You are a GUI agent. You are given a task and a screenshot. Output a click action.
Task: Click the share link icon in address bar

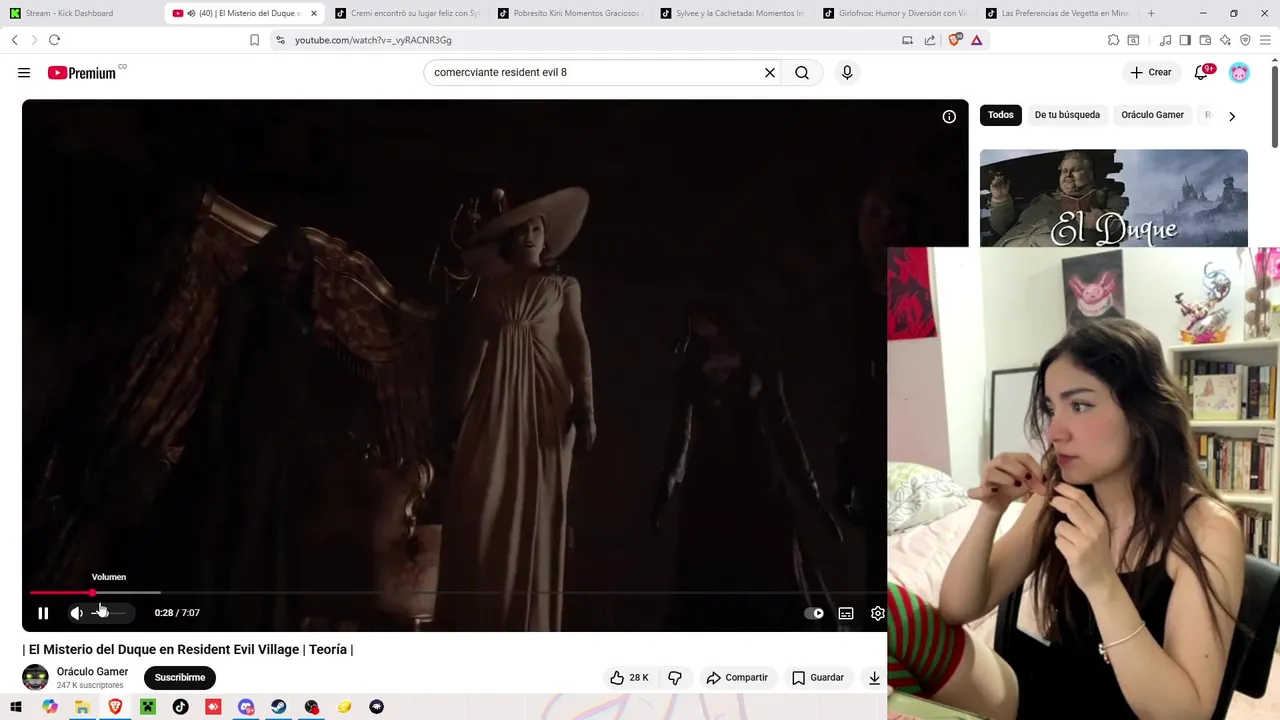point(930,40)
